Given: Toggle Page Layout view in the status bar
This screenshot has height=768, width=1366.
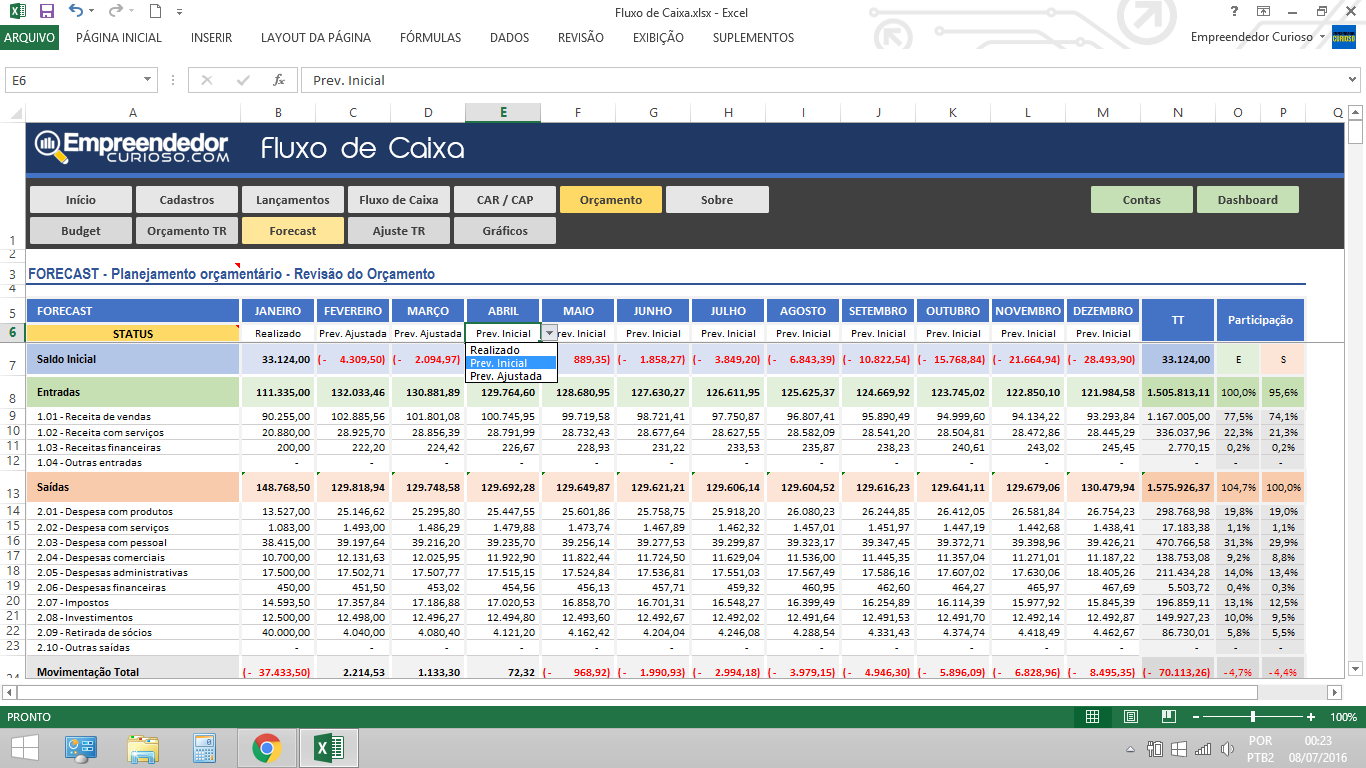Looking at the screenshot, I should (1131, 716).
